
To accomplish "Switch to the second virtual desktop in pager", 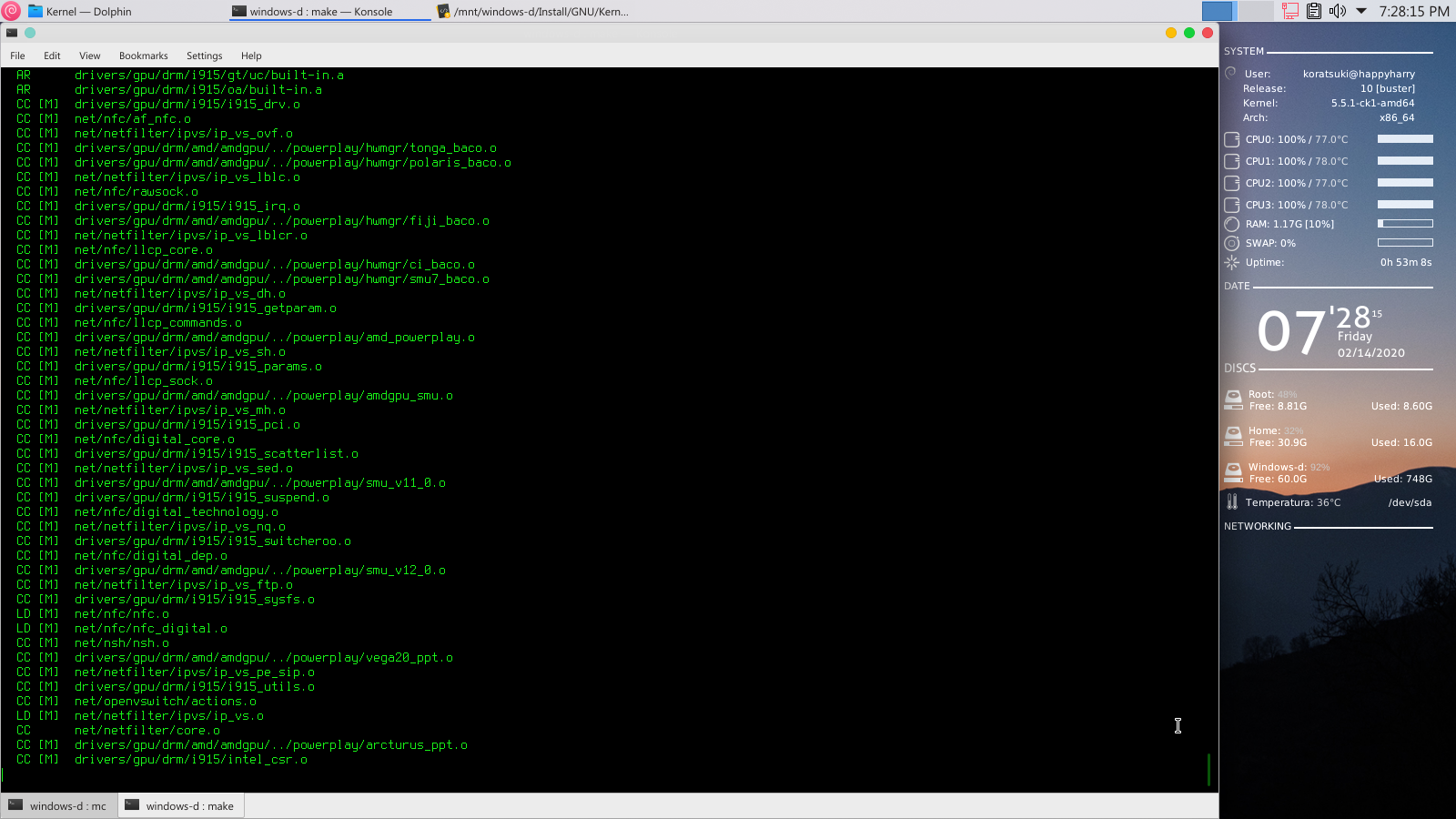I will tap(1256, 11).
